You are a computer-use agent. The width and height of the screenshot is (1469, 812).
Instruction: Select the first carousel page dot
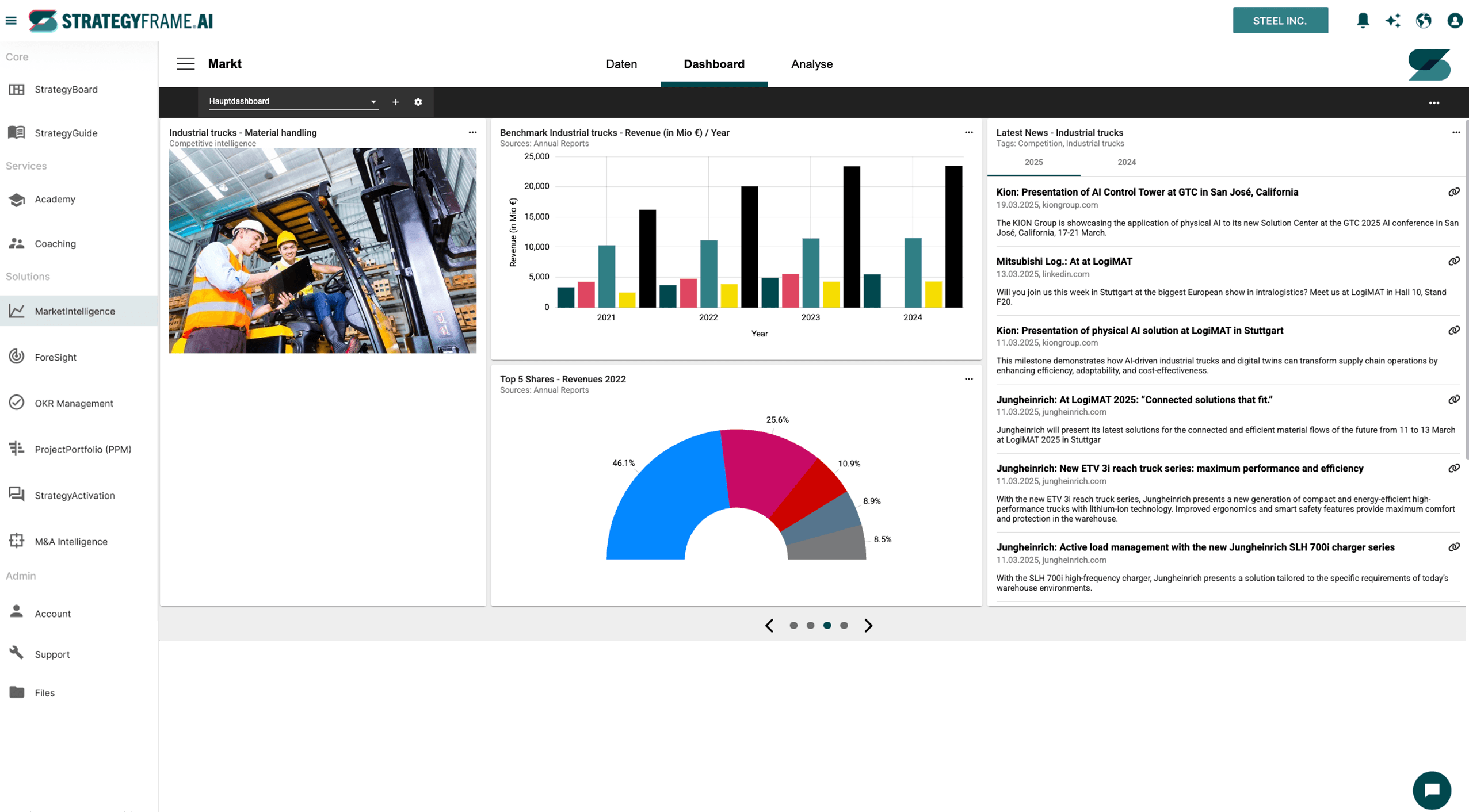[793, 625]
